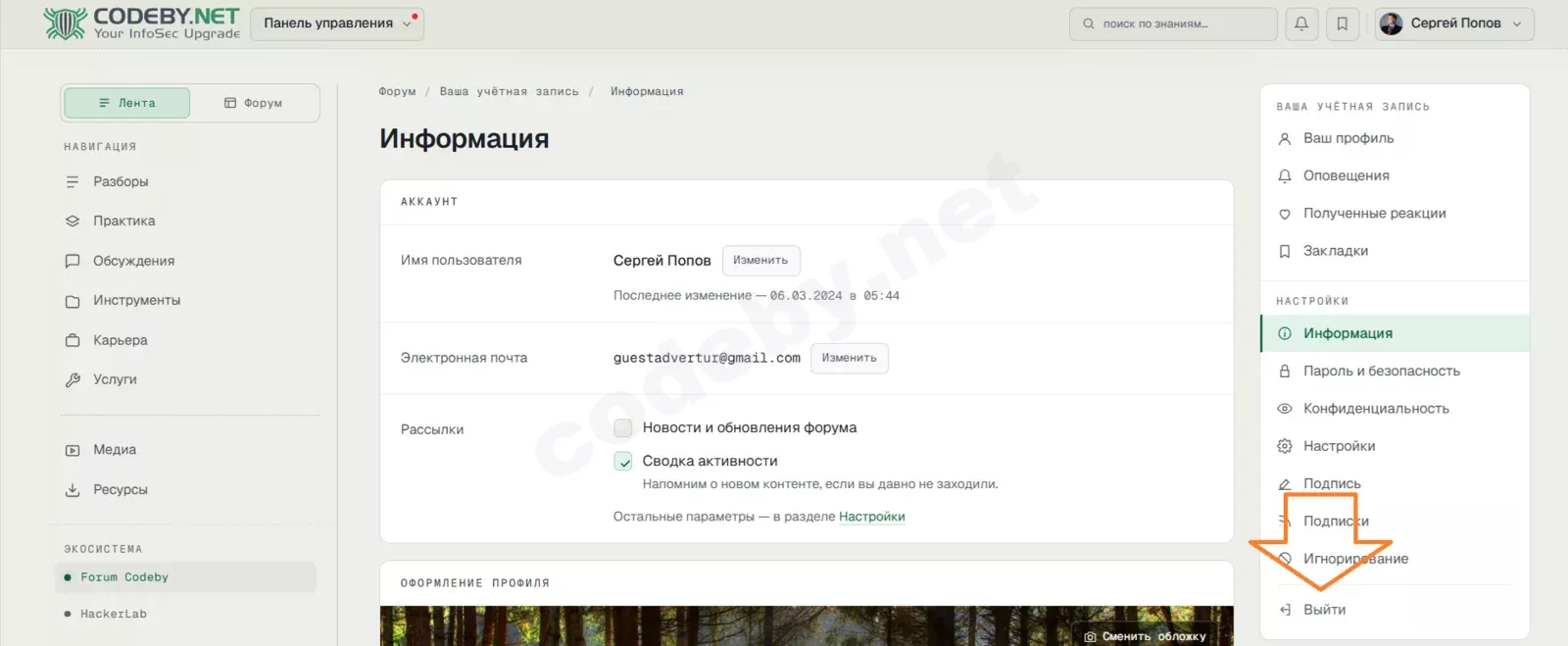Open the notifications bell in the header
The image size is (1568, 646).
1301,24
